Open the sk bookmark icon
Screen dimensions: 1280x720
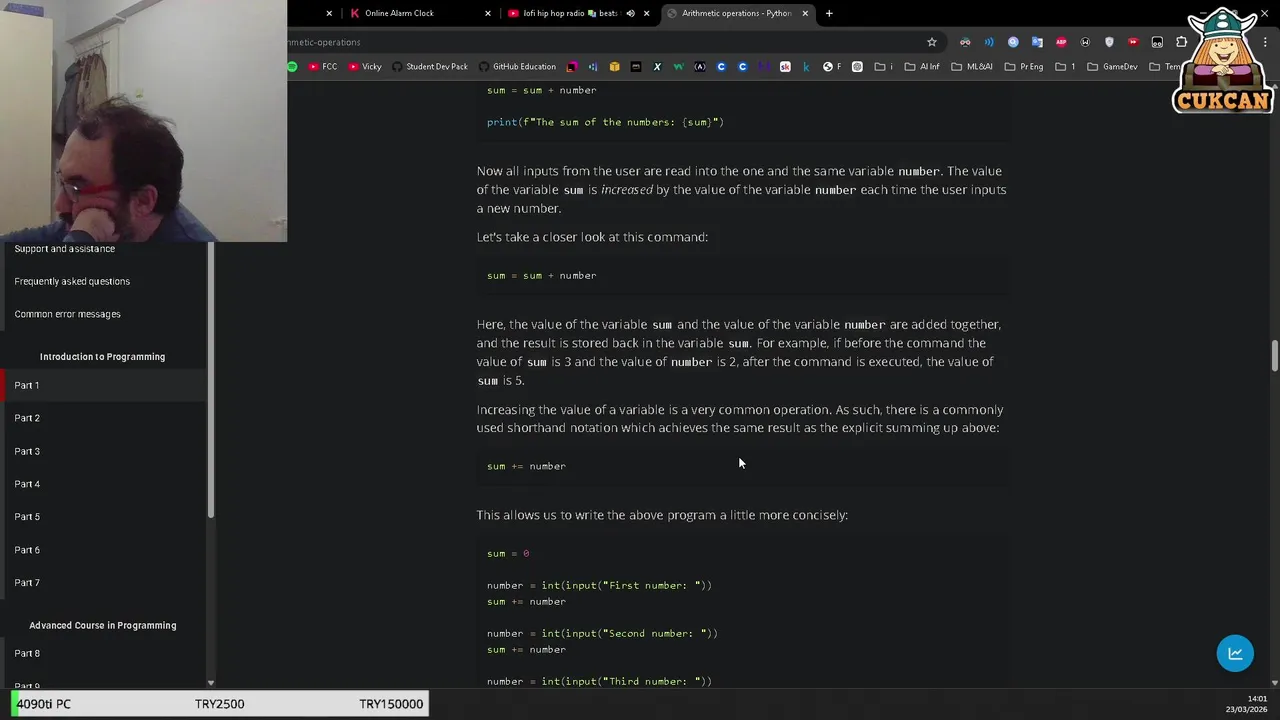point(785,67)
